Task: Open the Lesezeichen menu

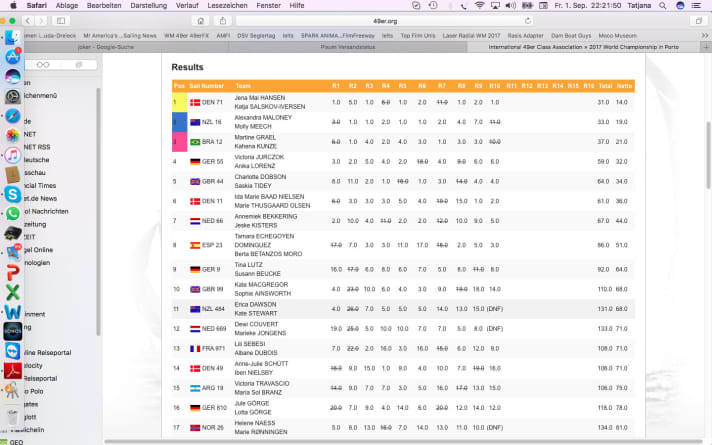Action: point(227,5)
